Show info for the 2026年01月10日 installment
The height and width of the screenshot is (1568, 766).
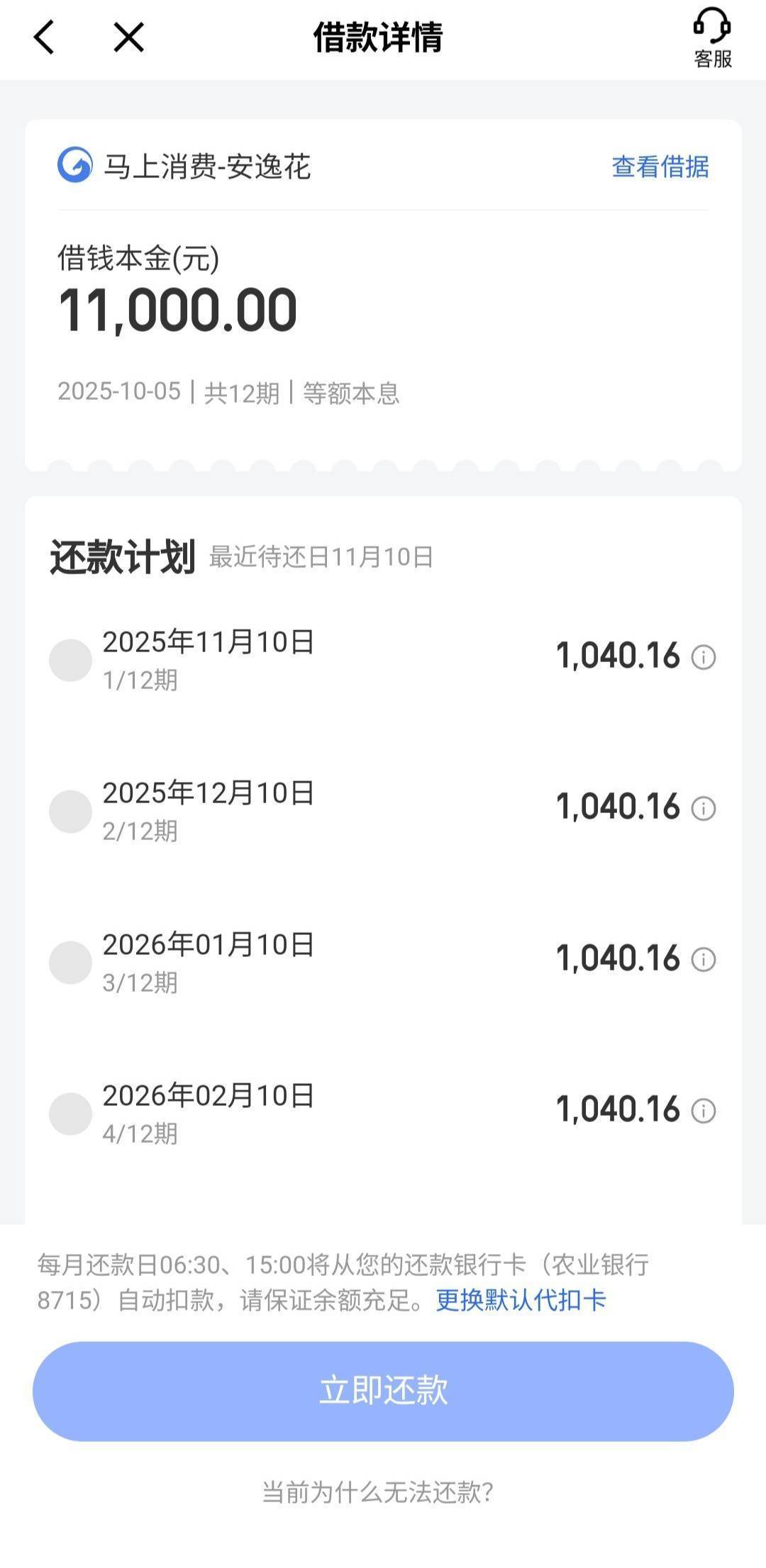click(x=704, y=959)
